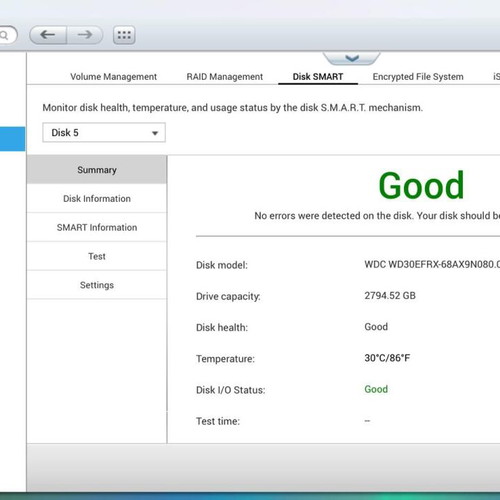
Task: Switch to RAID Management tab
Action: point(225,77)
